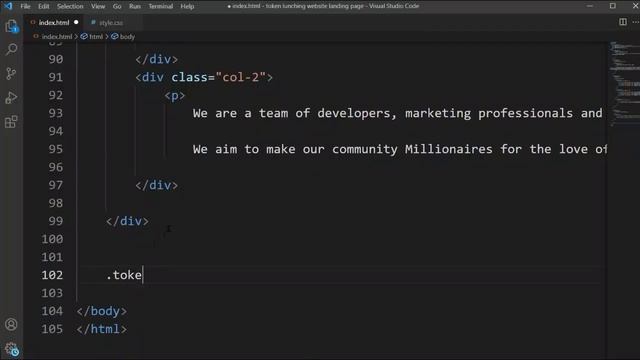
Task: Click the "col-2" class value
Action: tap(241, 77)
